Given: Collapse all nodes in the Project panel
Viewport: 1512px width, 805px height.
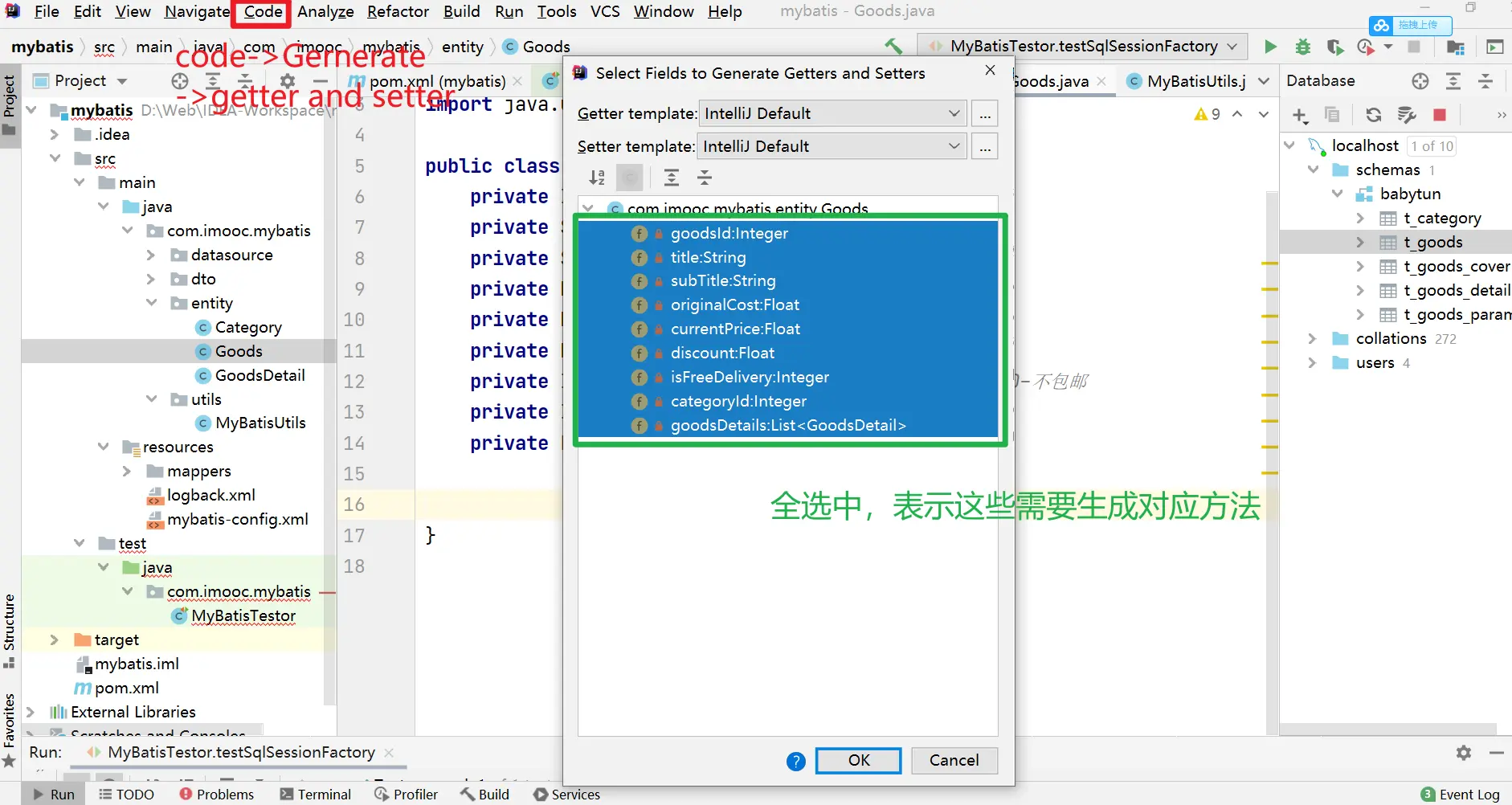Looking at the screenshot, I should pyautogui.click(x=245, y=81).
